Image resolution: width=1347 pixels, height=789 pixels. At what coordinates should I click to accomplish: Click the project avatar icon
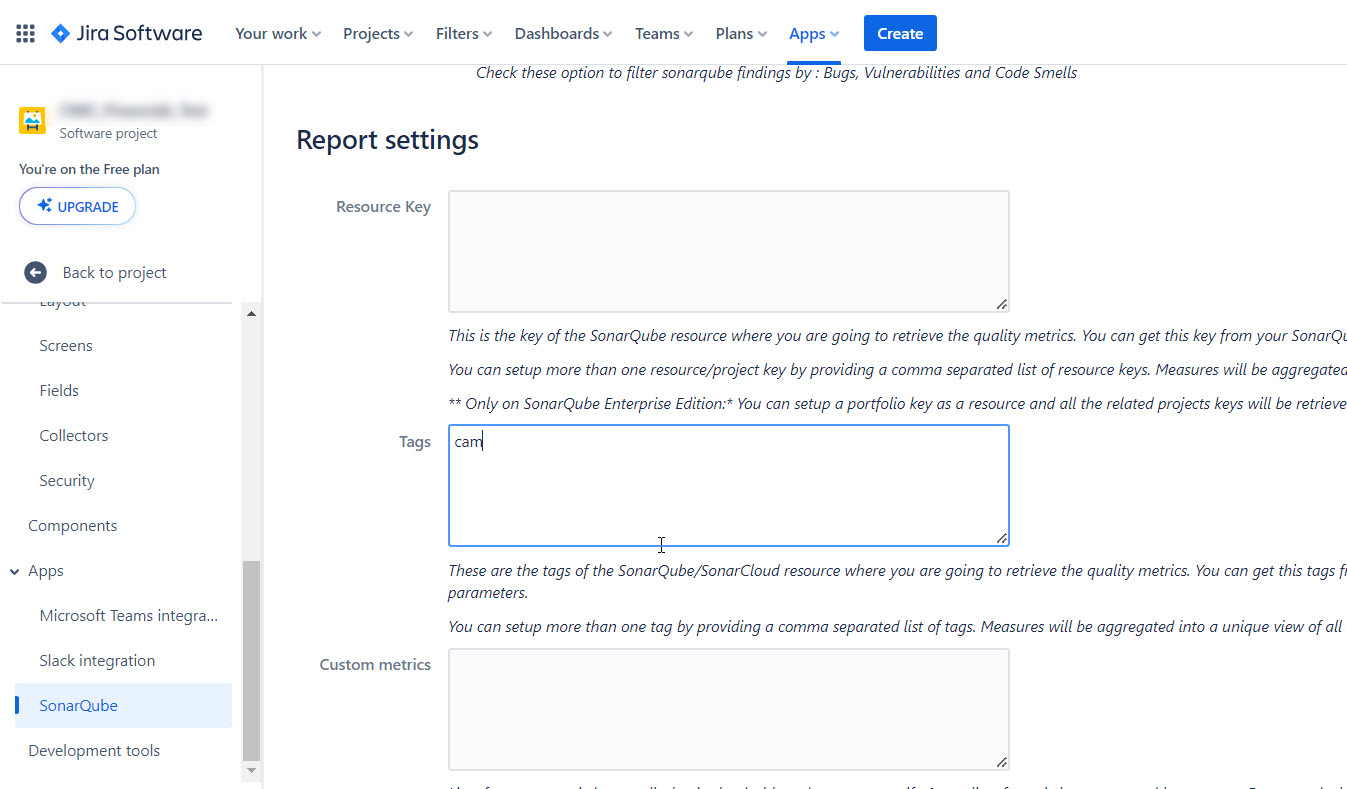pos(33,120)
